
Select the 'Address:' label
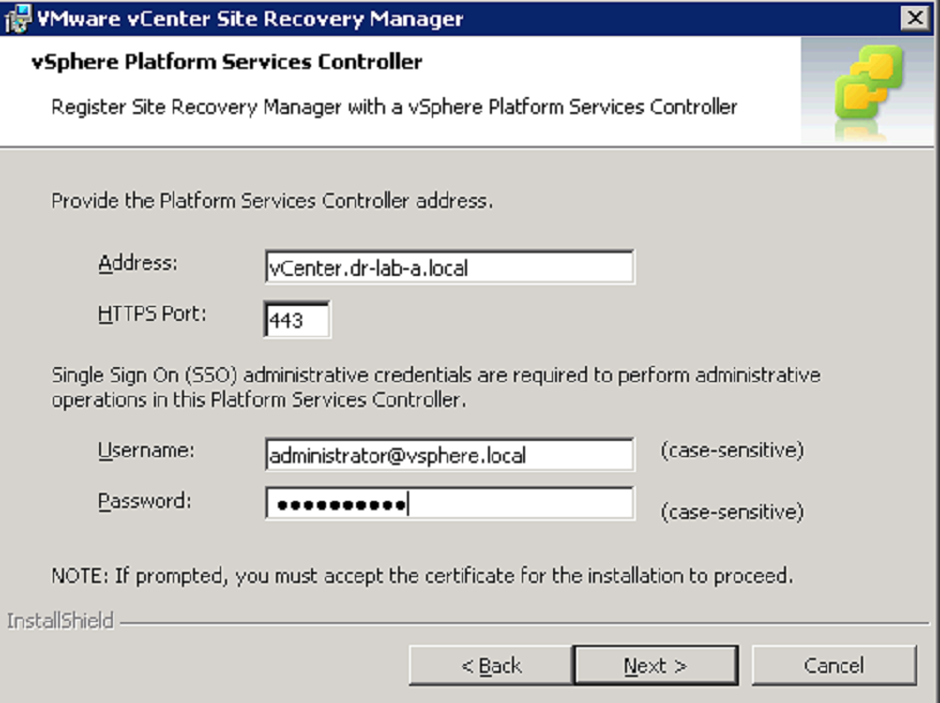click(x=138, y=263)
